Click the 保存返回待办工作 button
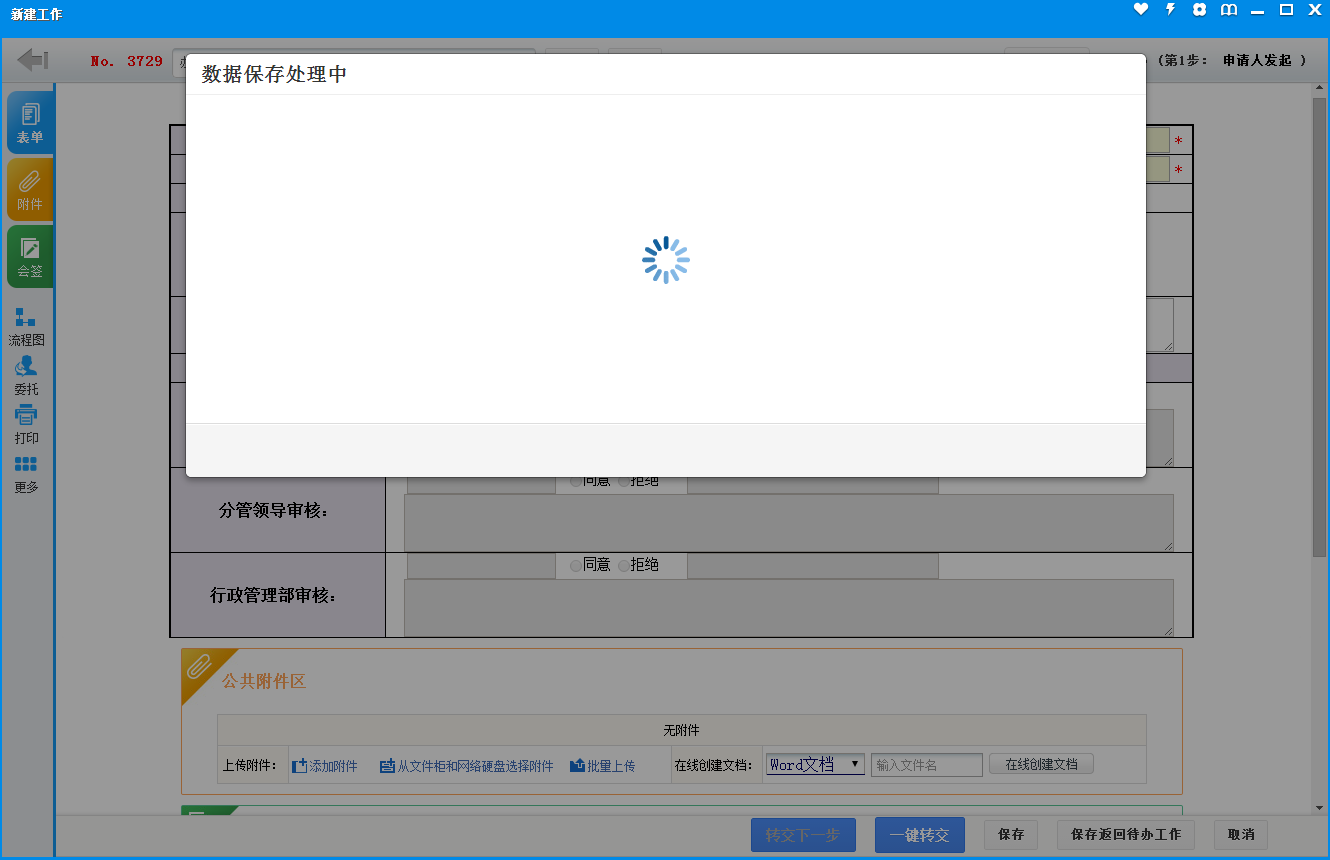Viewport: 1330px width, 860px height. click(x=1125, y=835)
